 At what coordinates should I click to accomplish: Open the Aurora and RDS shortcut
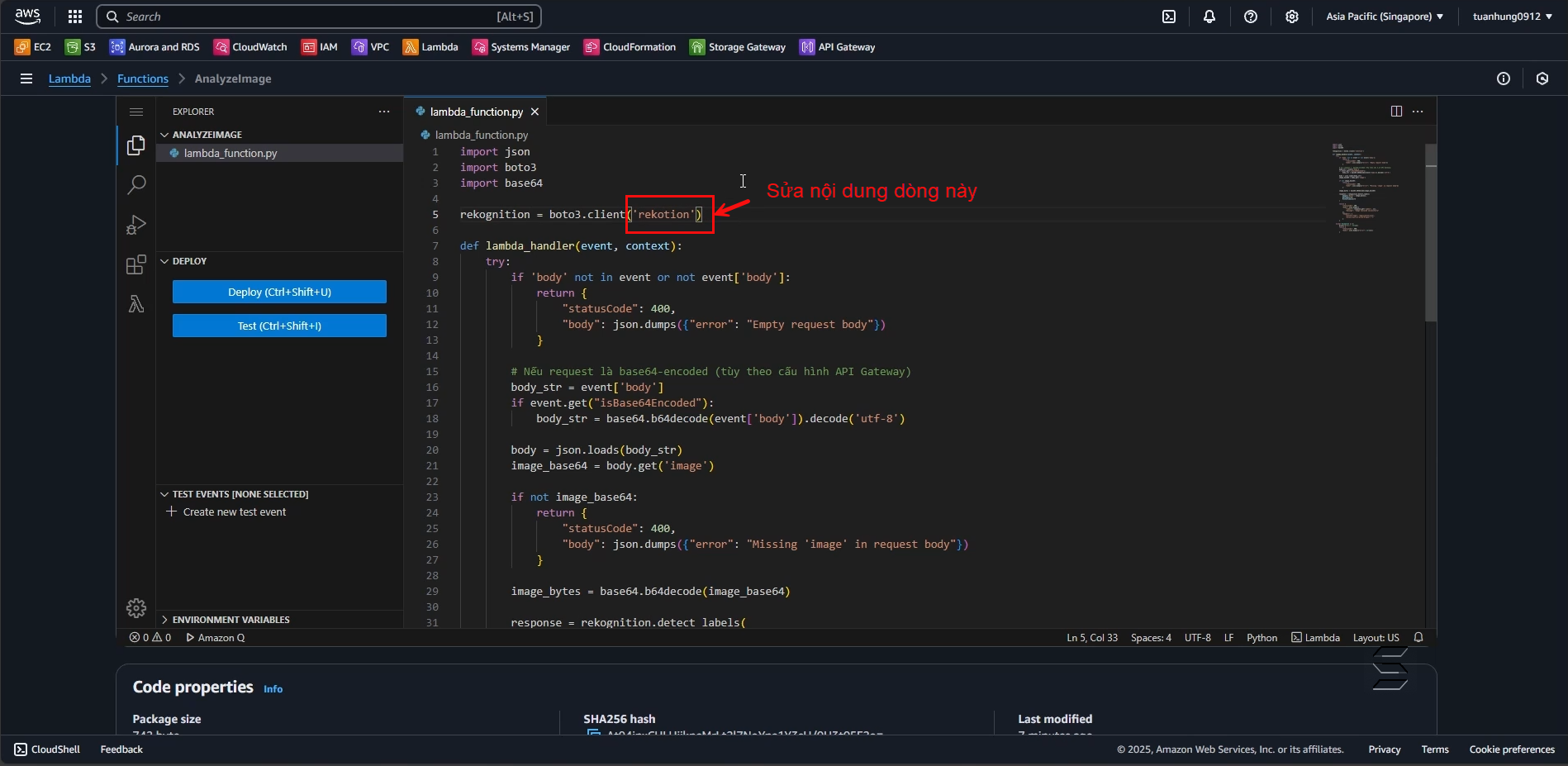pos(155,47)
